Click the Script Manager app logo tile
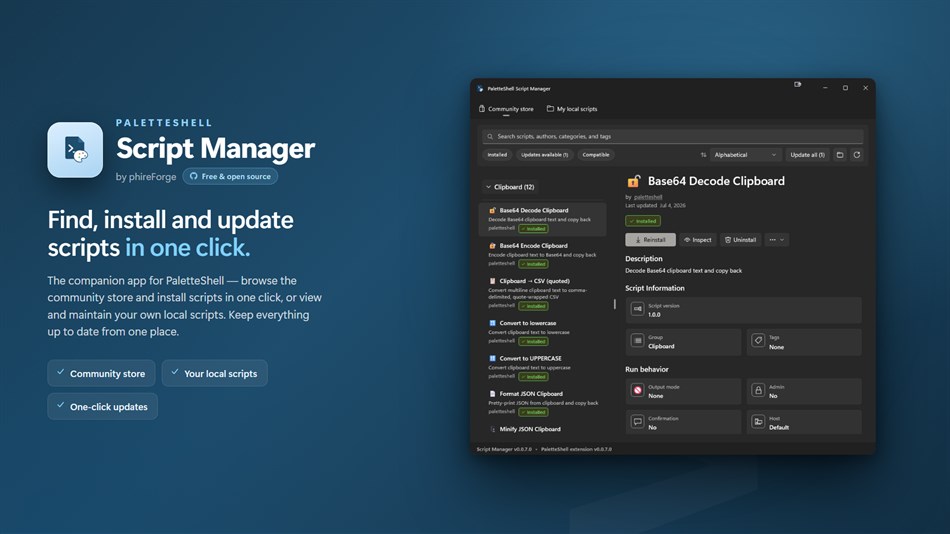This screenshot has width=950, height=534. pos(75,150)
